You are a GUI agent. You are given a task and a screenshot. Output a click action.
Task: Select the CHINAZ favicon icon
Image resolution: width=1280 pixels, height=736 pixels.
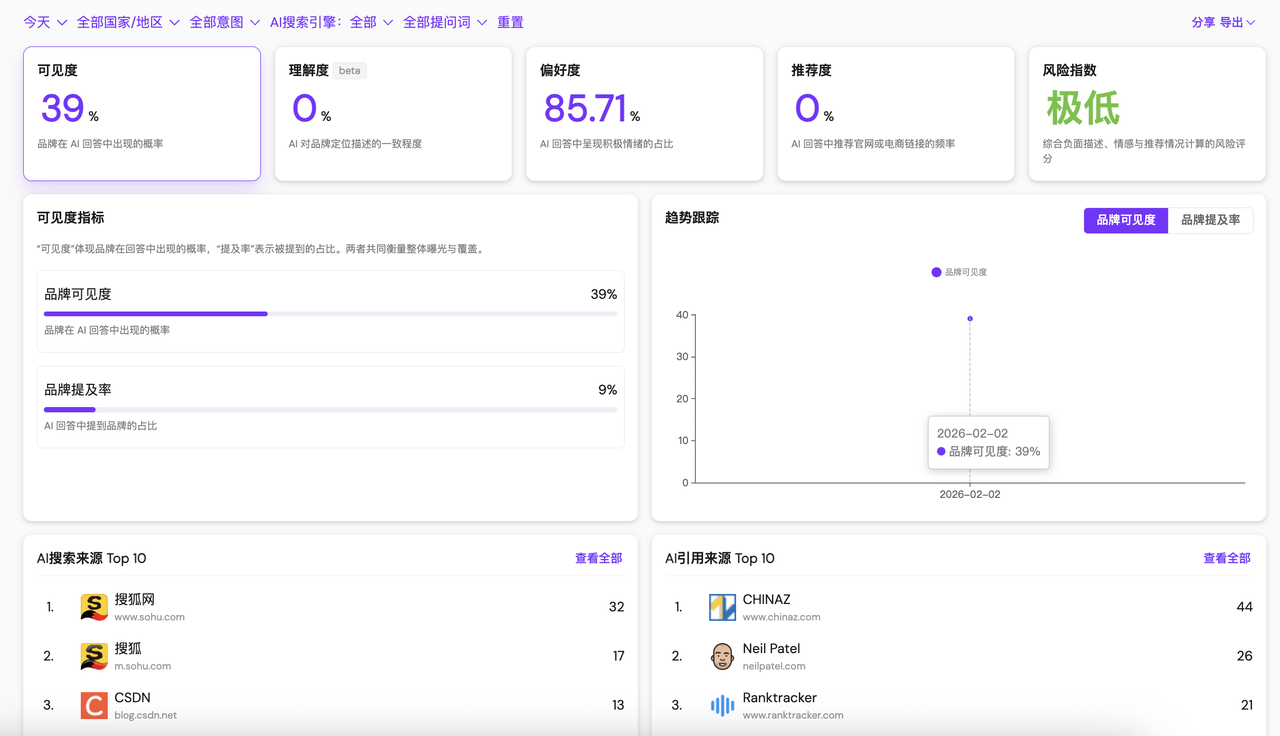click(x=721, y=606)
